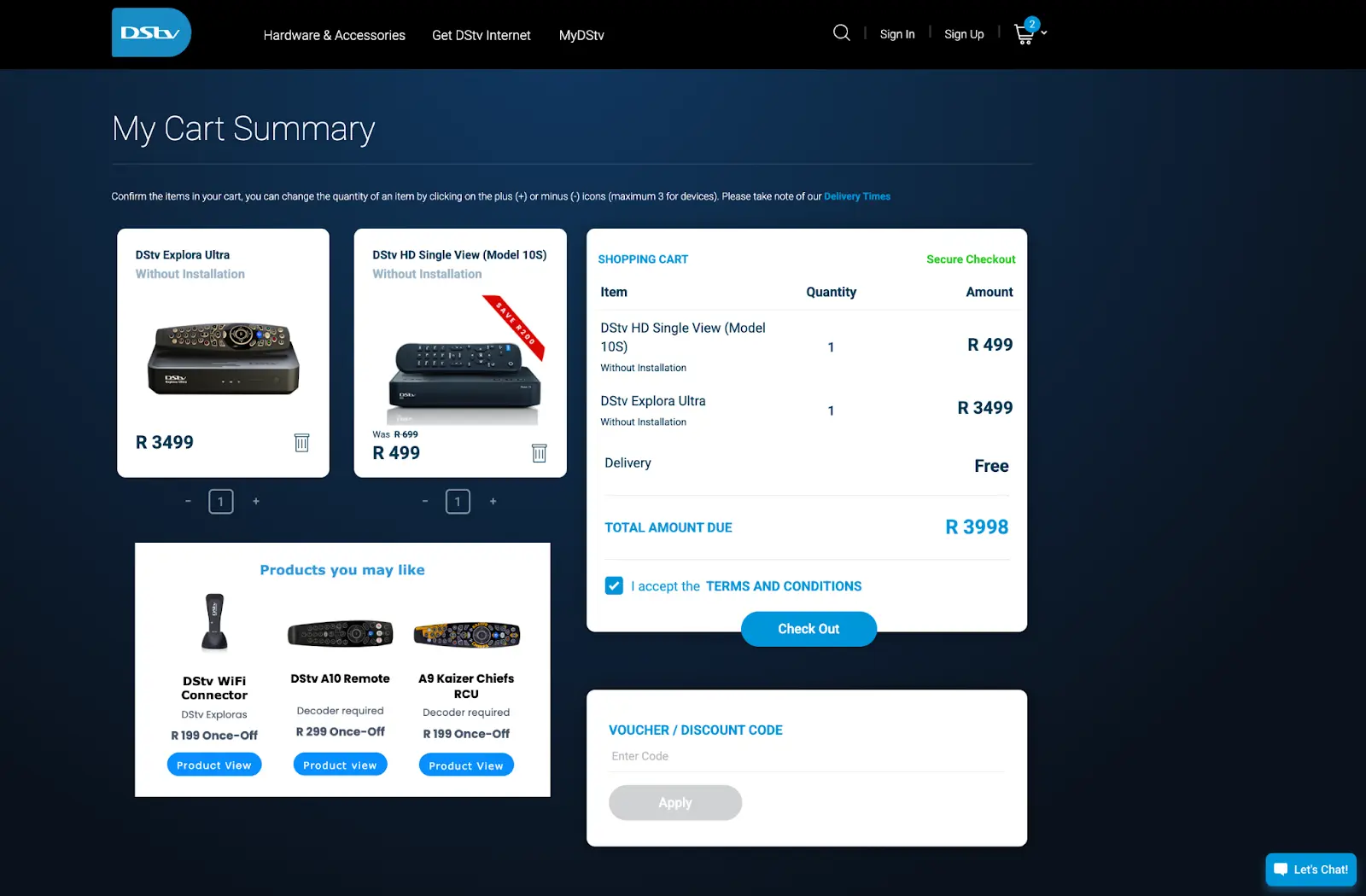This screenshot has width=1366, height=896.
Task: Select Hardware & Accessories in navigation
Action: click(x=334, y=35)
